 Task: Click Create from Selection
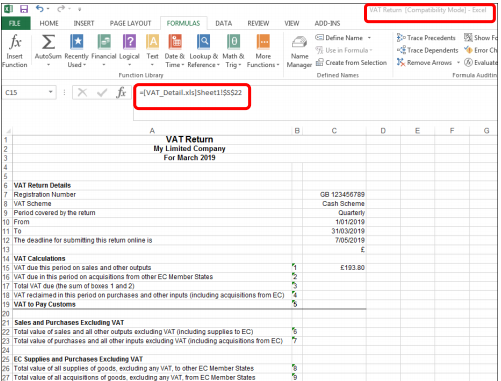pyautogui.click(x=351, y=63)
